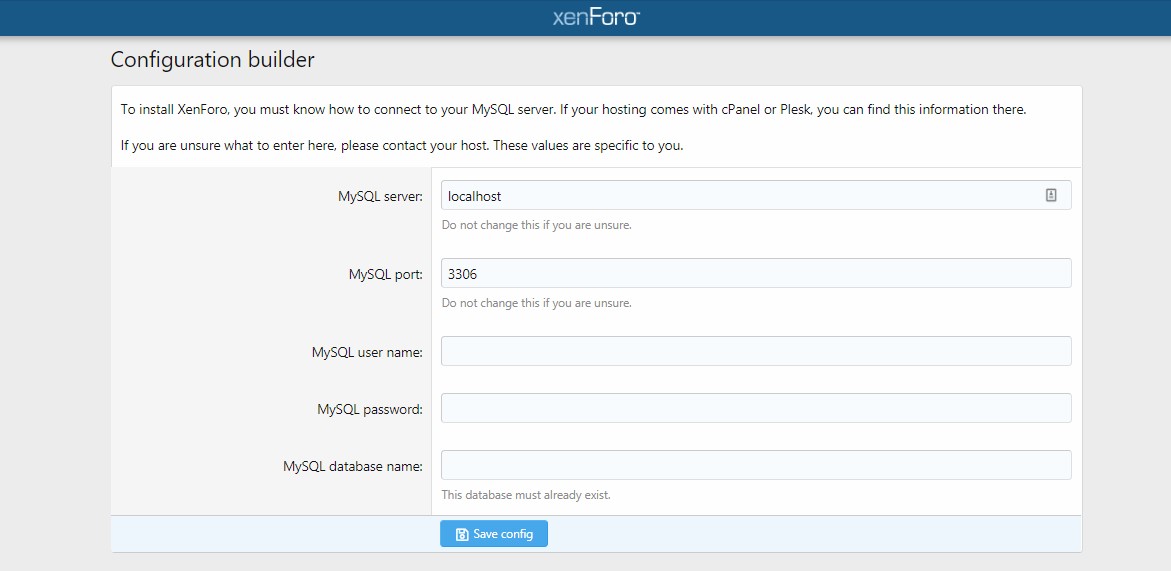Click the xenForo logo in header

click(596, 17)
